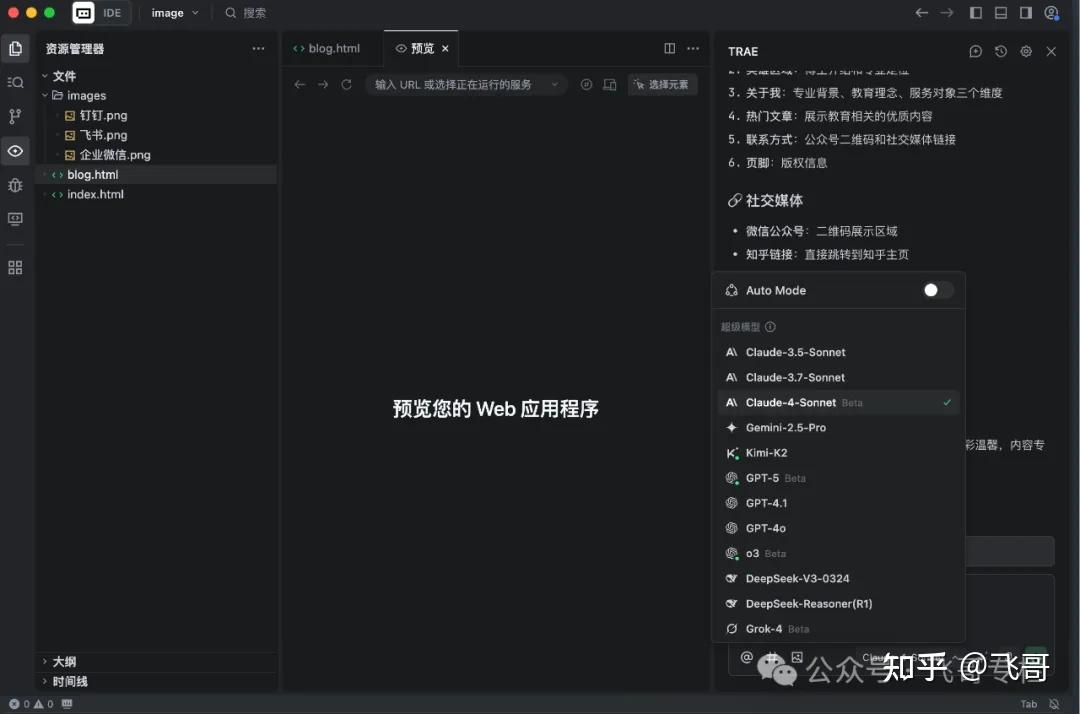Toggle left sidebar layout icon
Image resolution: width=1080 pixels, height=714 pixels.
[976, 13]
